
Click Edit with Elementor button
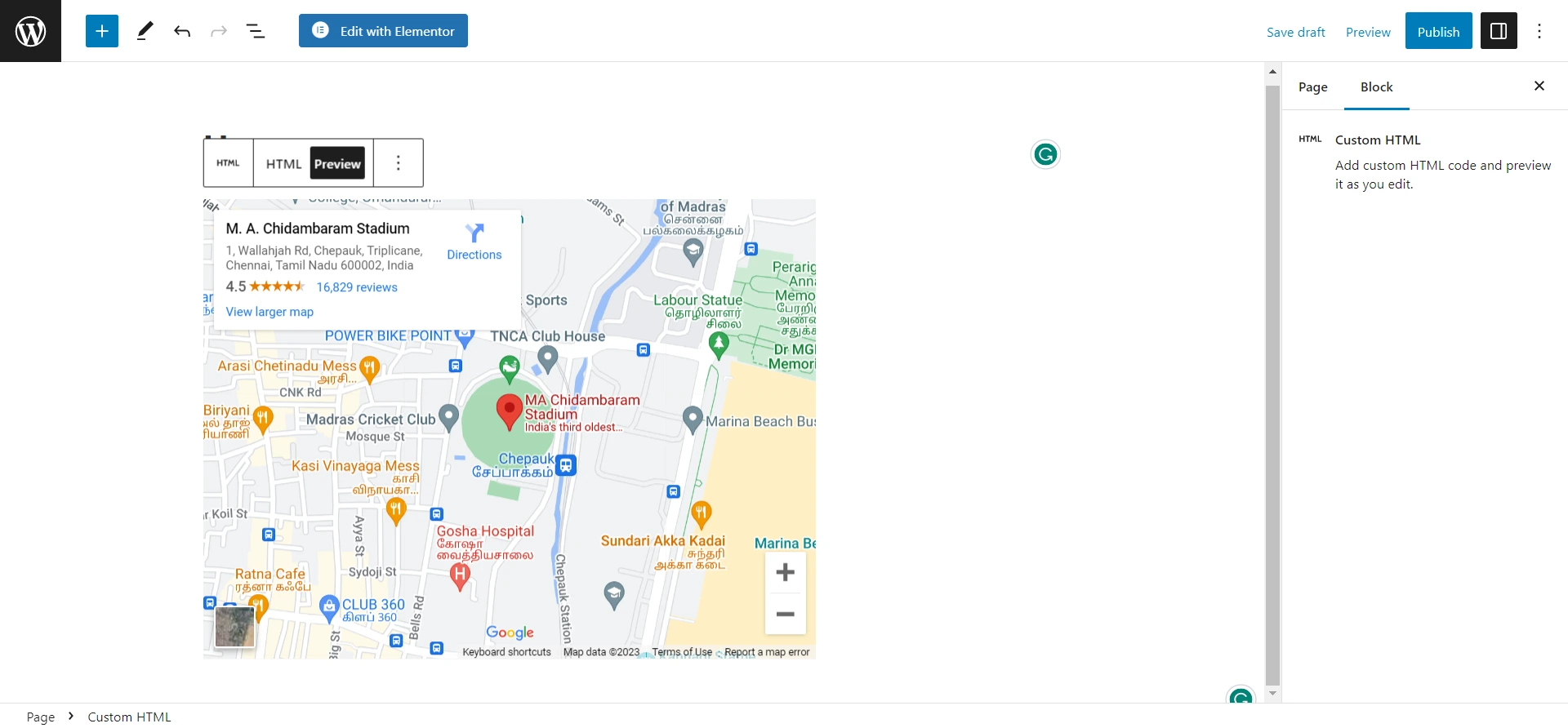pos(383,31)
